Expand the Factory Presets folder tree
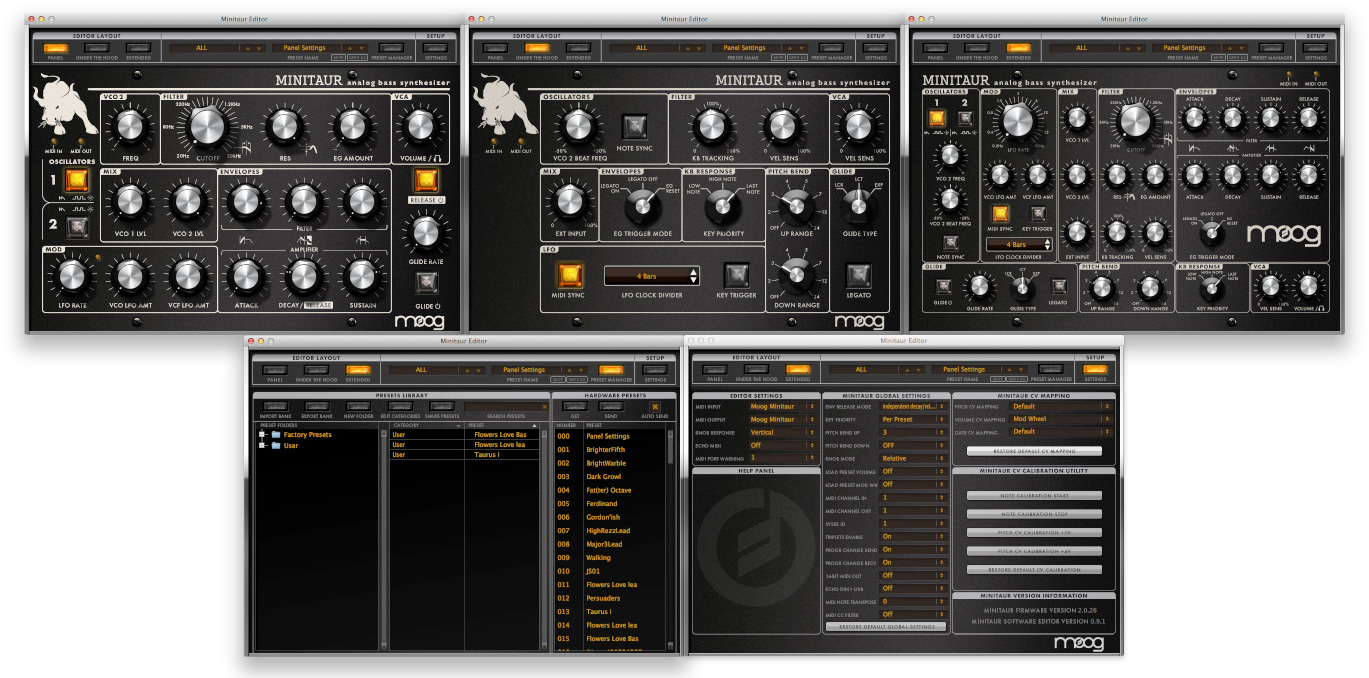1369x678 pixels. coord(263,435)
